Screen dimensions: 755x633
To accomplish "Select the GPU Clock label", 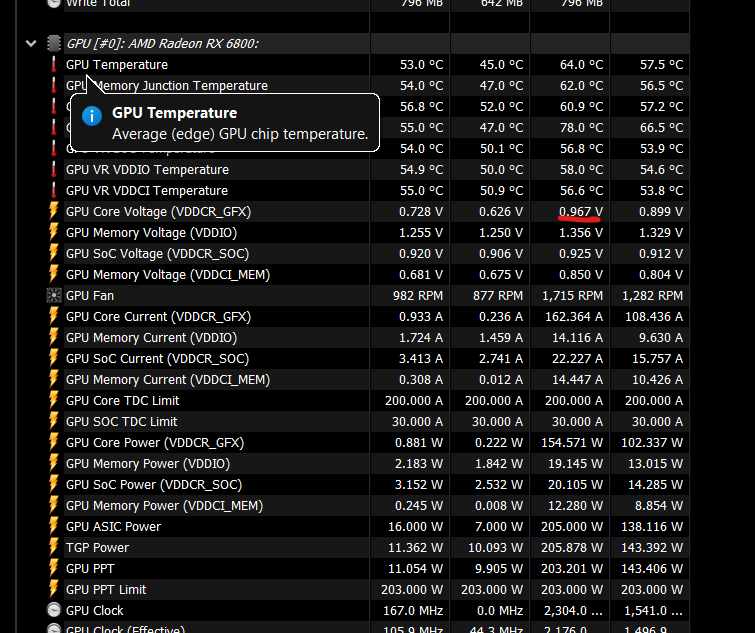I will pyautogui.click(x=95, y=610).
